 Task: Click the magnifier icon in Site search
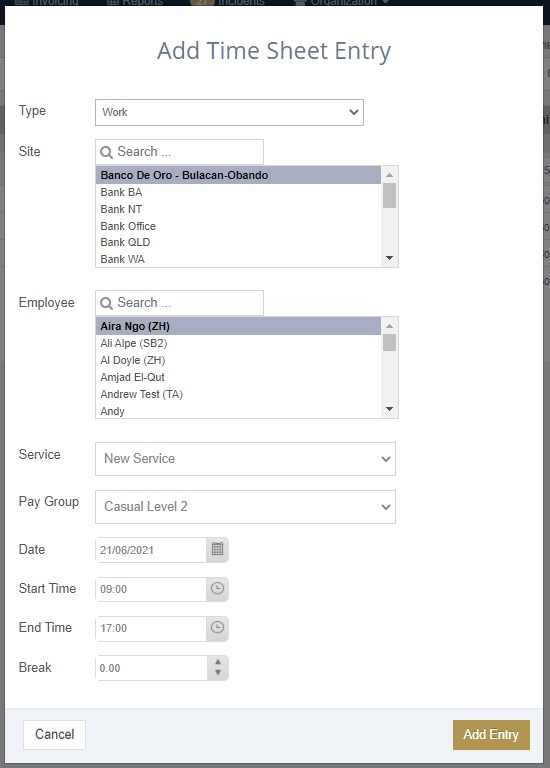pos(106,152)
